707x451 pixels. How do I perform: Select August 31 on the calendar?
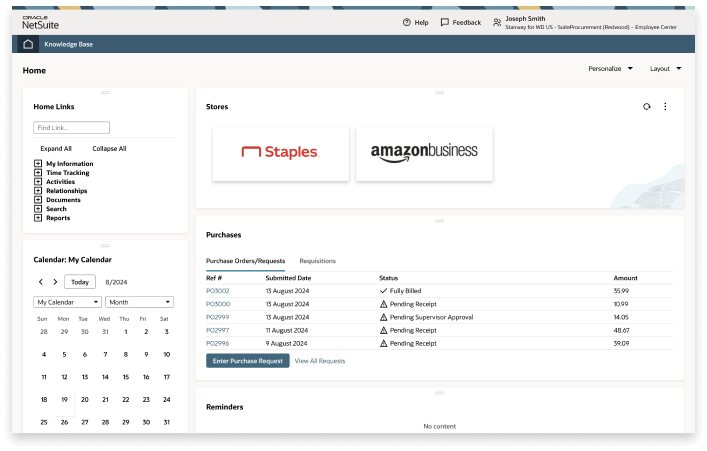tap(167, 422)
